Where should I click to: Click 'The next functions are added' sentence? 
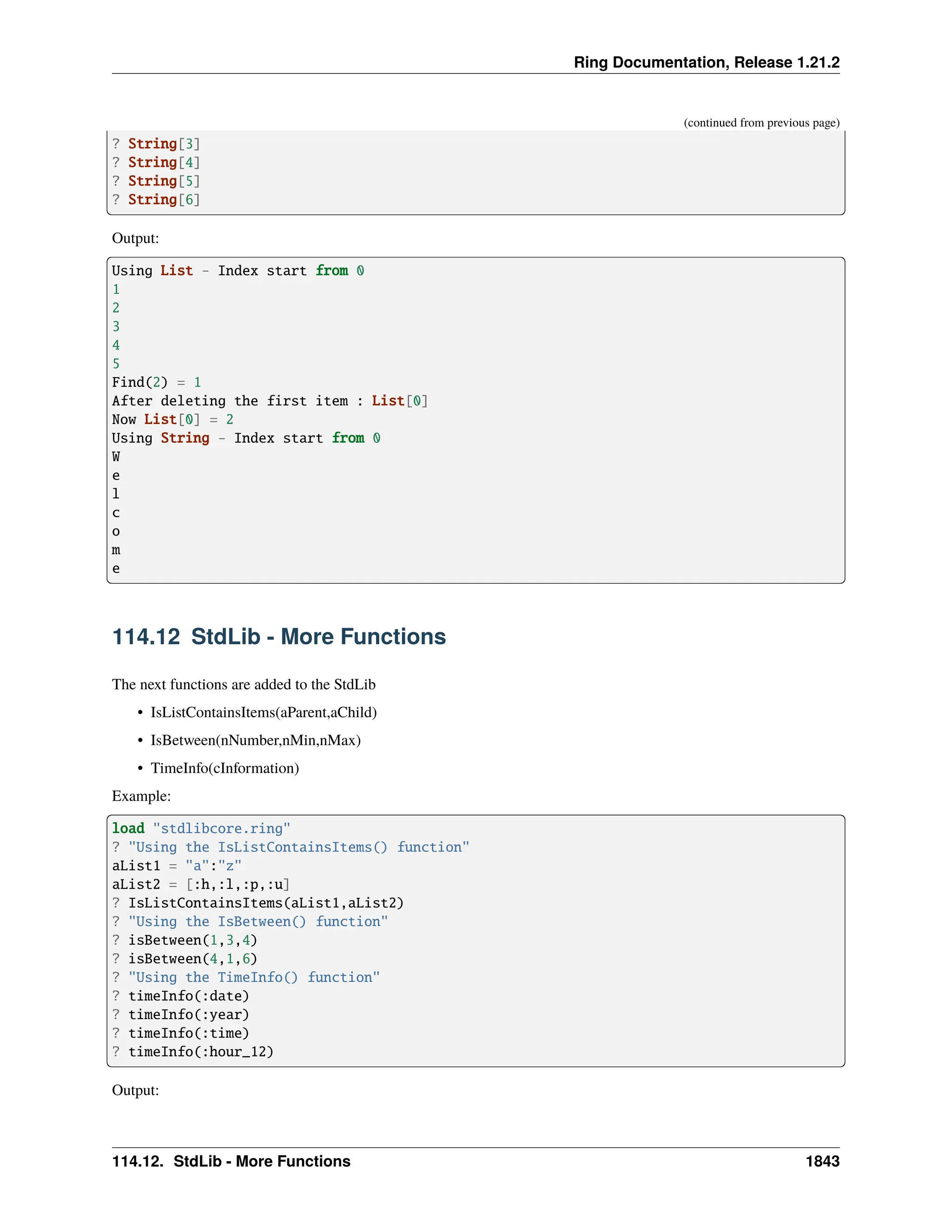[x=244, y=684]
